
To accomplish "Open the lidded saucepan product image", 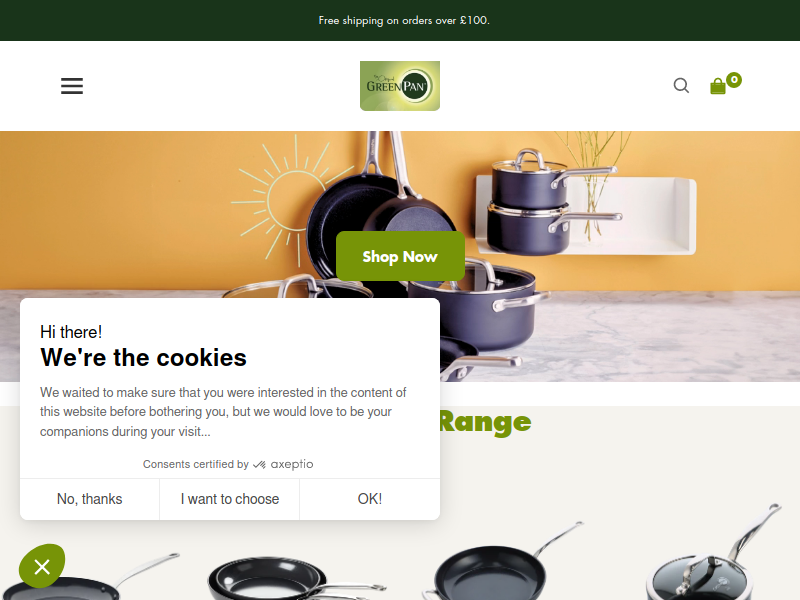I will 712,556.
